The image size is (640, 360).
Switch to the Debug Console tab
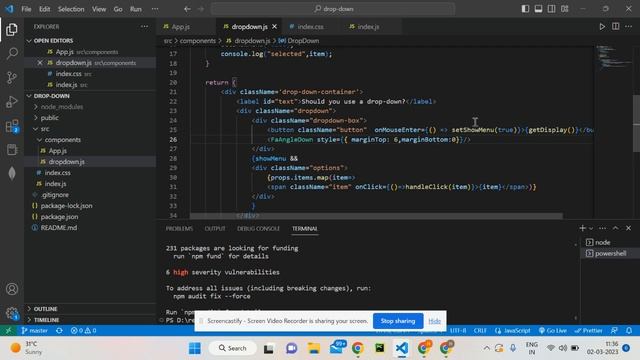258,229
